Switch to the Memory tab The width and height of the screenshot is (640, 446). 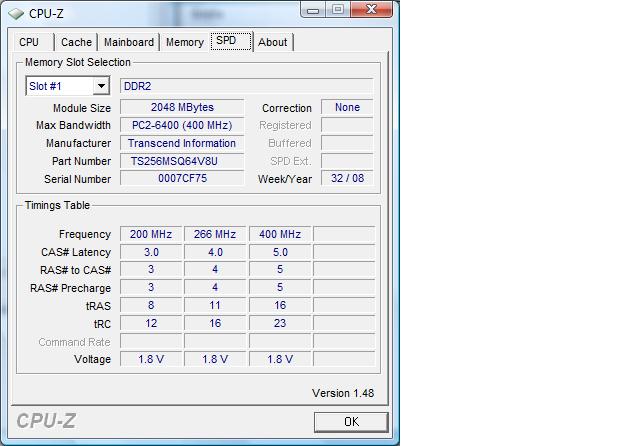[x=184, y=42]
